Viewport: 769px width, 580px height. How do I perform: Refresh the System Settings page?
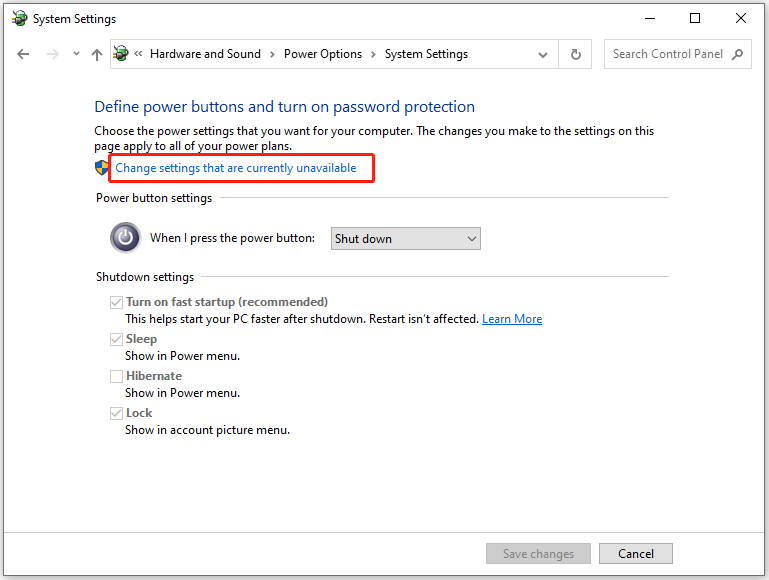coord(575,54)
